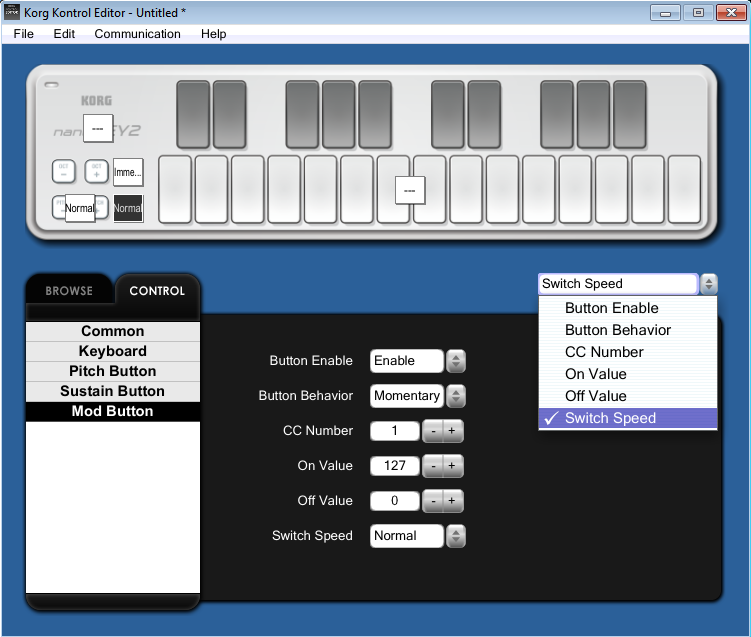
Task: Switch to the CONTROL tab
Action: pyautogui.click(x=157, y=291)
